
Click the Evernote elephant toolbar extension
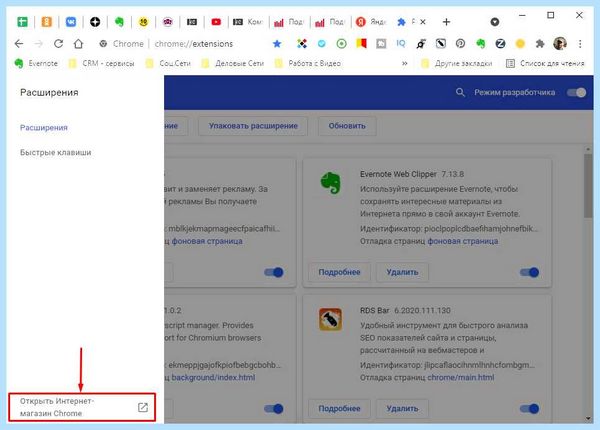481,44
